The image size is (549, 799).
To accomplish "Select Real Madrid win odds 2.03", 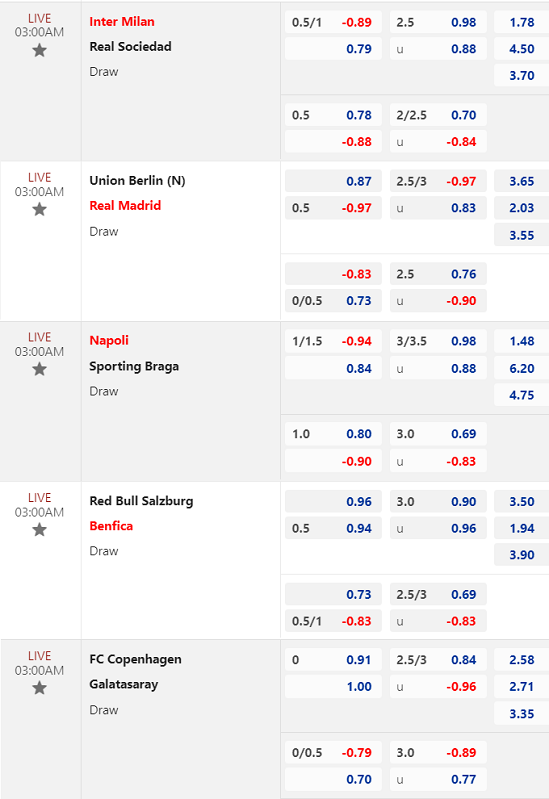I will [x=521, y=208].
